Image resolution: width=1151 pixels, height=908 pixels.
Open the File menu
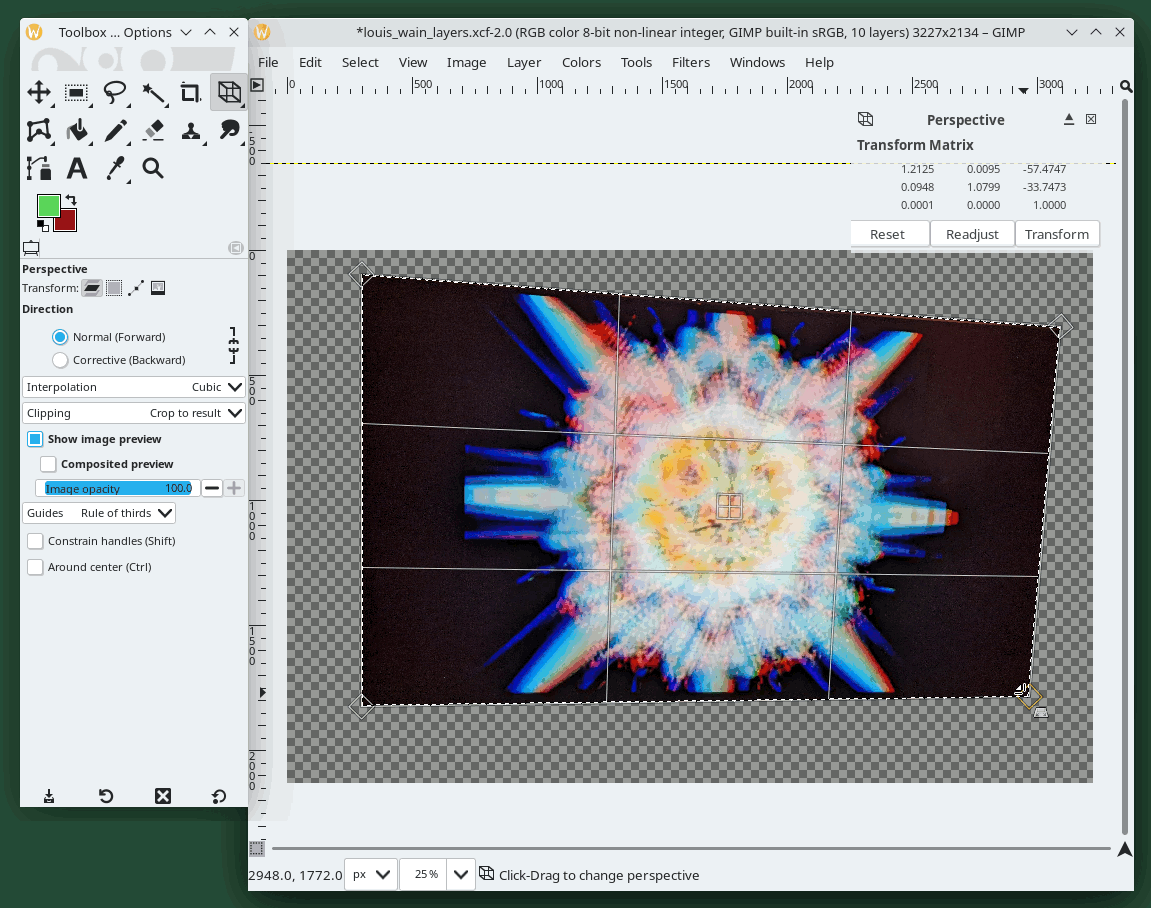[268, 62]
